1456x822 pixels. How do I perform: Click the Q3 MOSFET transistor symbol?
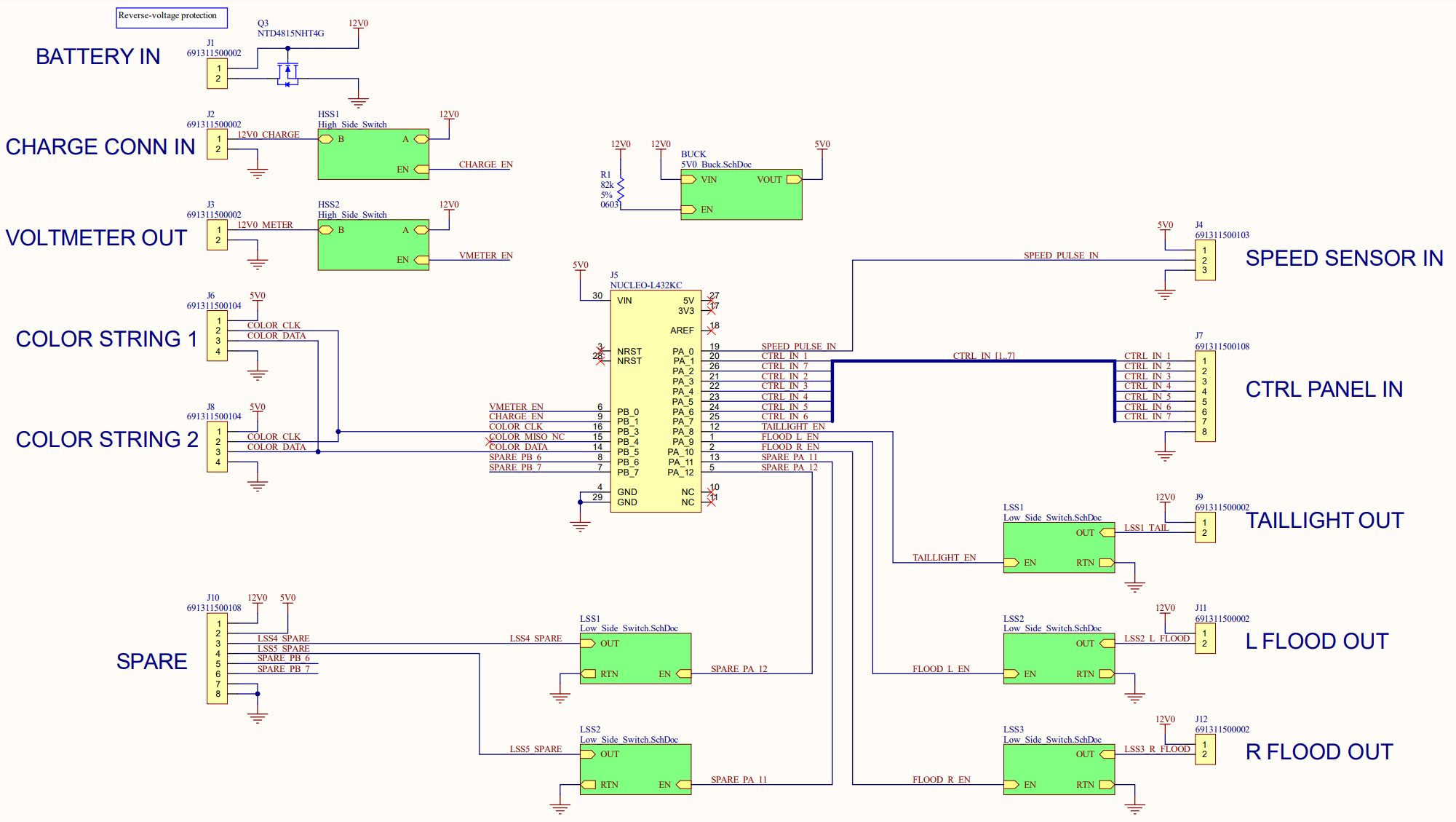pos(288,74)
